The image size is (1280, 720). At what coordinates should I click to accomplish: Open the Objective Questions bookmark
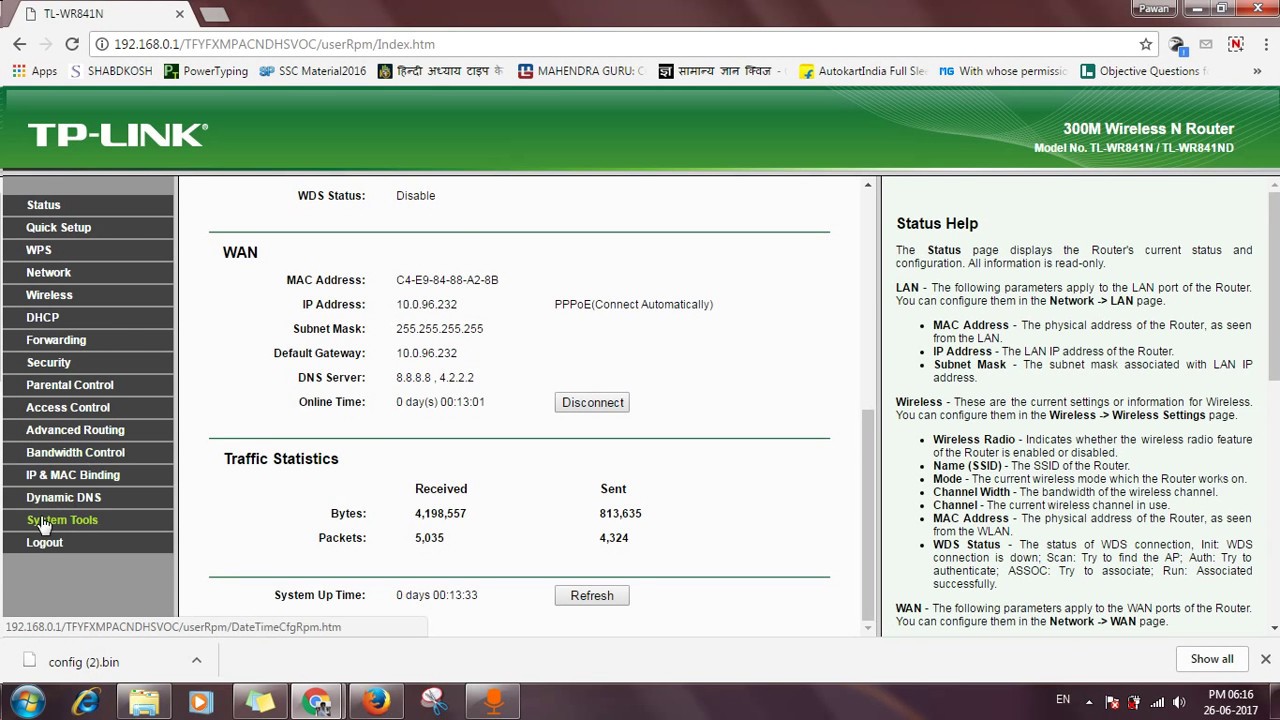[x=1144, y=71]
